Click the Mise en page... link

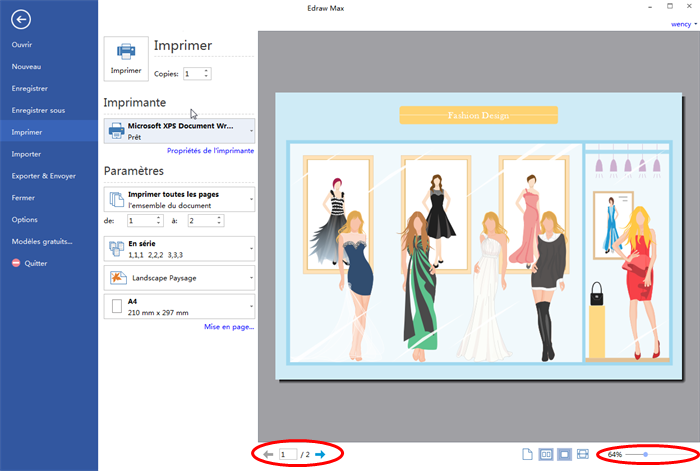click(229, 327)
